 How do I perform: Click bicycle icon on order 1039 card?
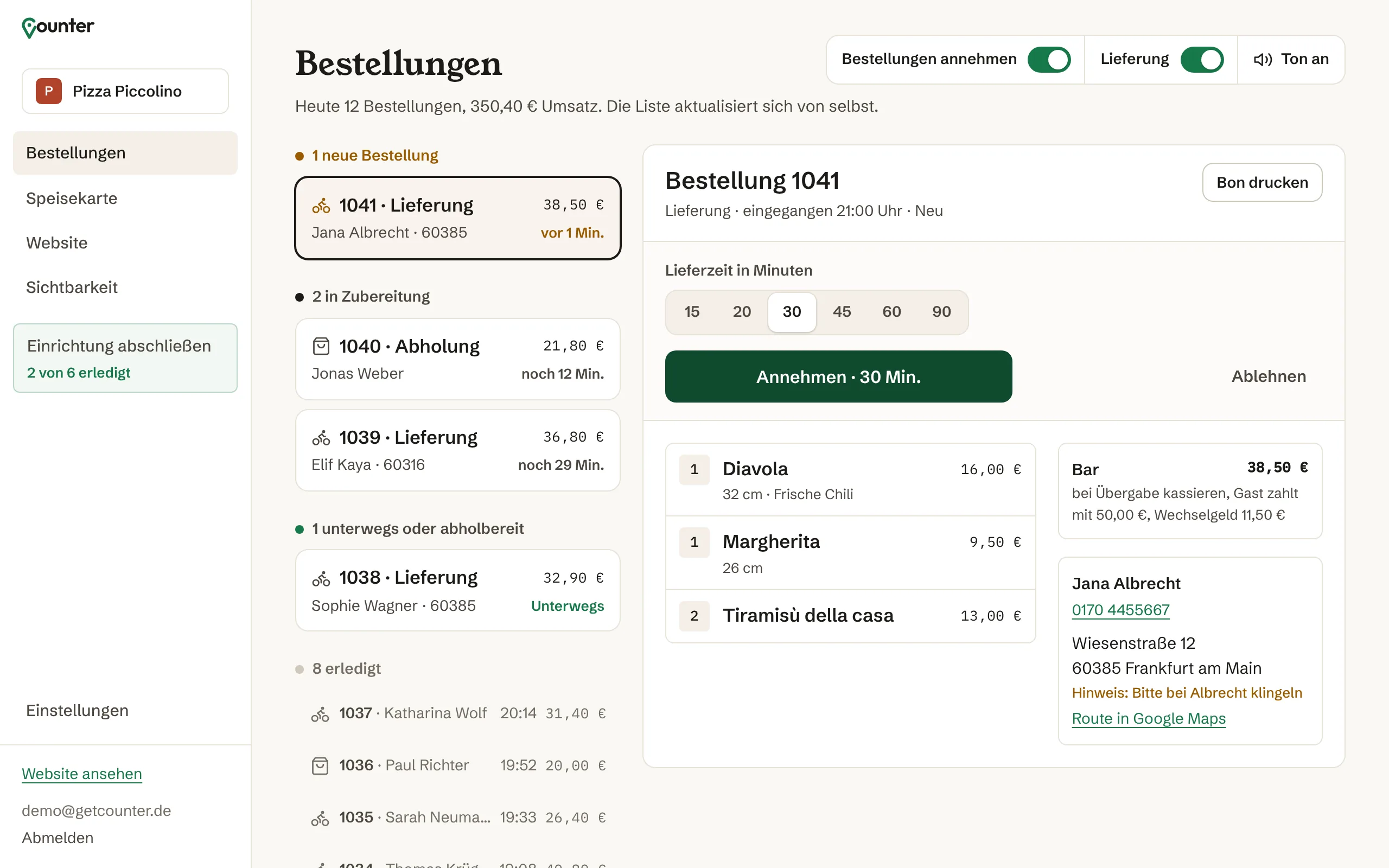point(321,437)
